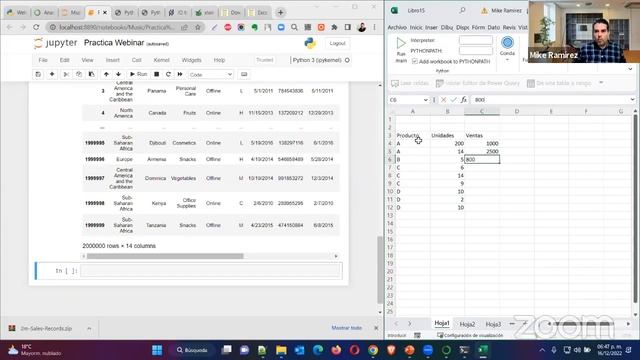Click the Búsqueda taskbar search box
640x360 pixels.
point(192,350)
